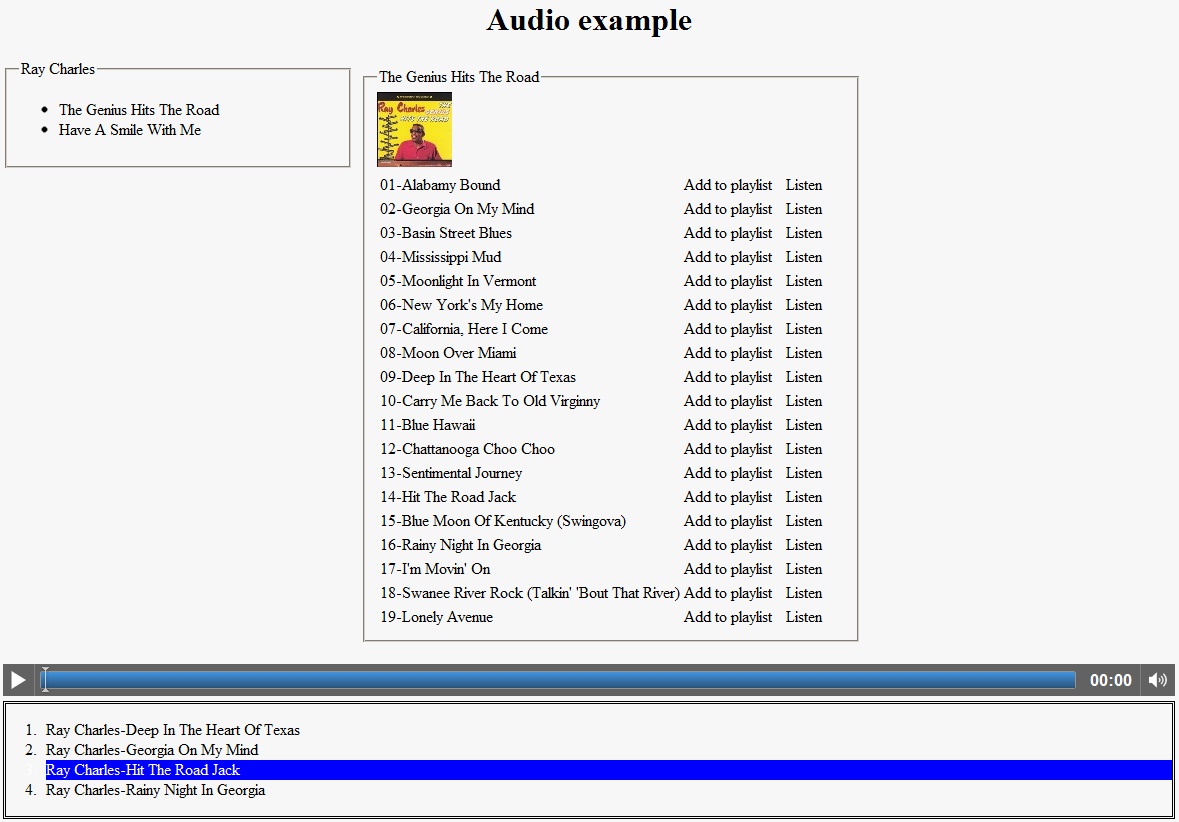1179x822 pixels.
Task: Add 11-Blue Hawaii to playlist
Action: (728, 426)
